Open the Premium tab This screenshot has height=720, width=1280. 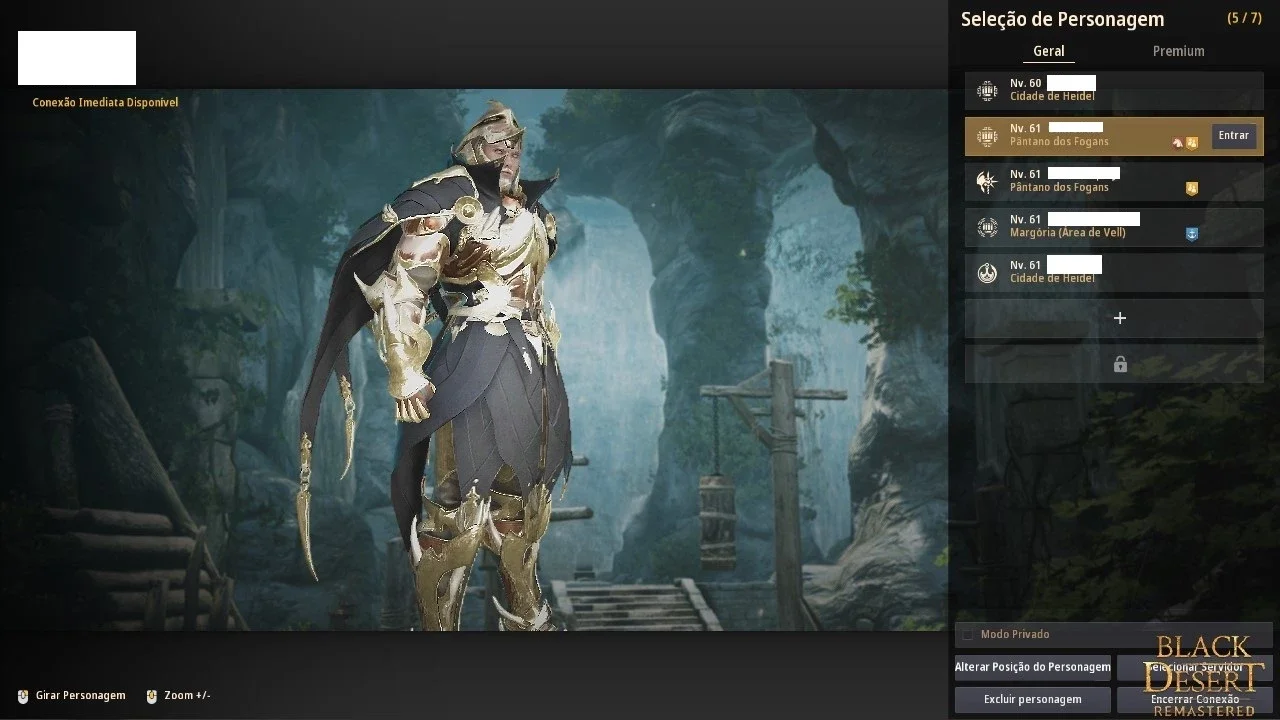[1178, 51]
